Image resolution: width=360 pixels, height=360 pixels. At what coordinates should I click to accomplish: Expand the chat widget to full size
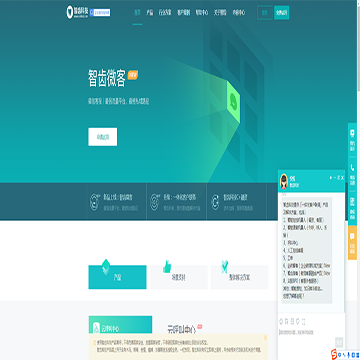point(338,178)
